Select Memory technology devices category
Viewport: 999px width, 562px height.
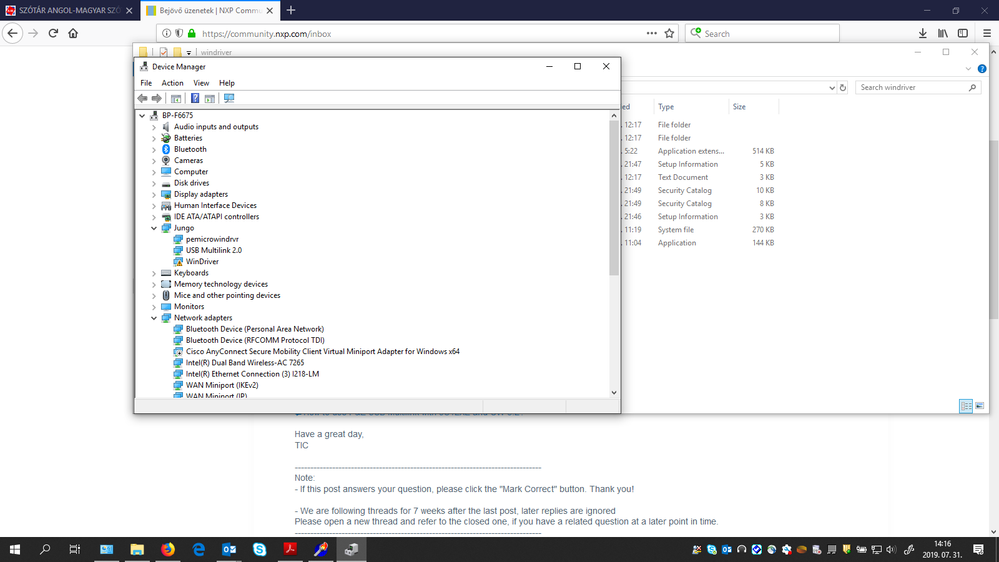tap(220, 284)
